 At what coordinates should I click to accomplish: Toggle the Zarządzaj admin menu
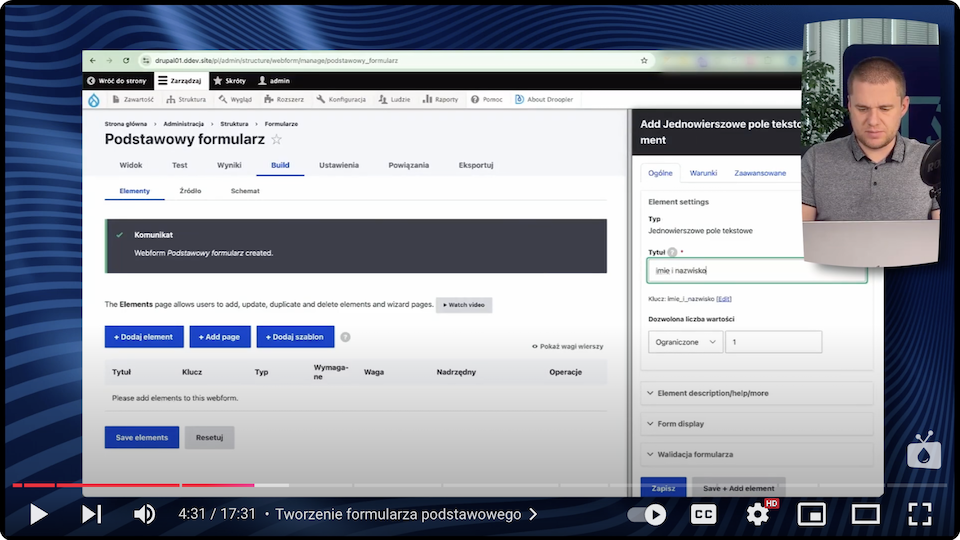[179, 81]
